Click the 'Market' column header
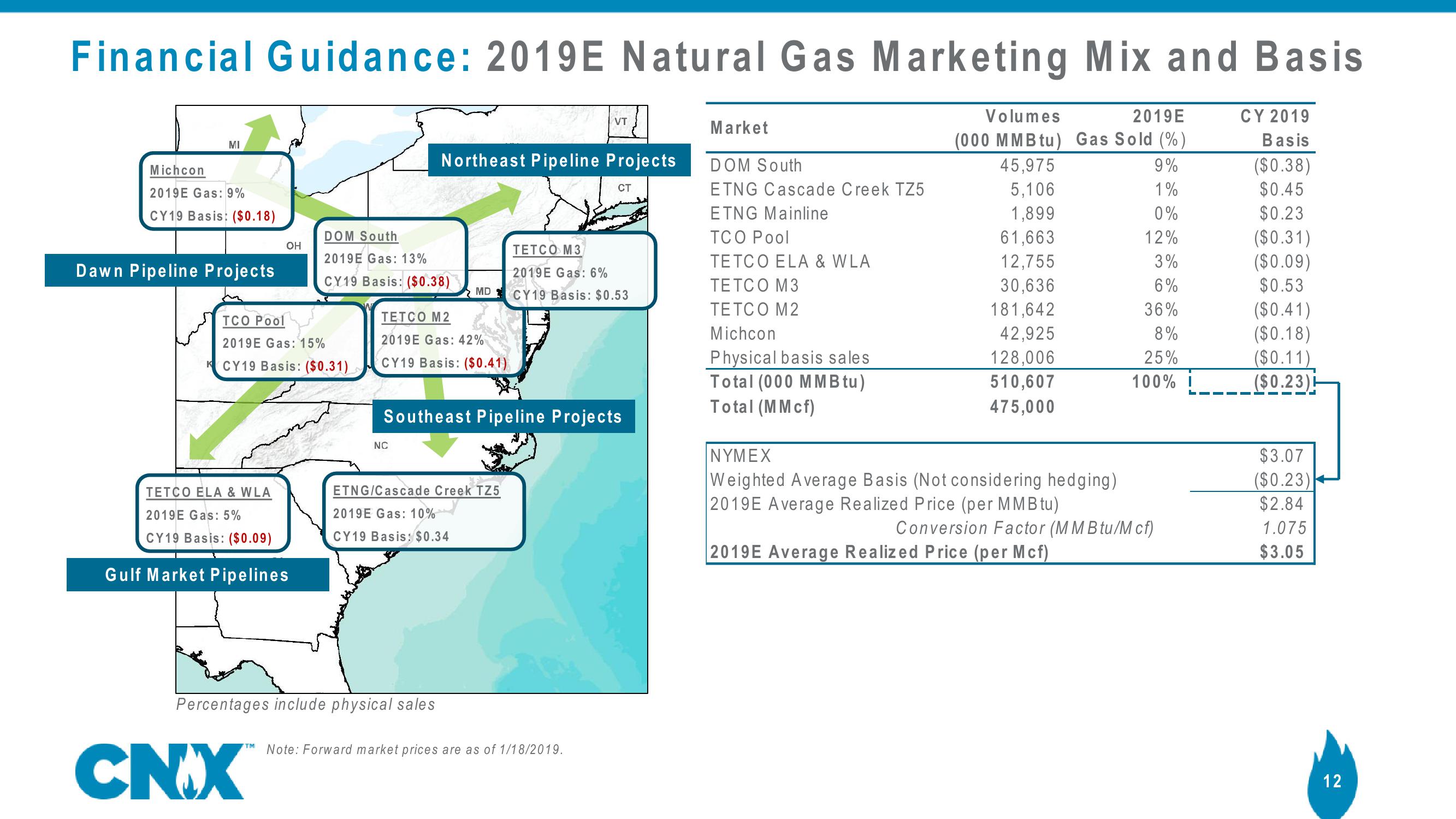Screen dimensions: 1456x819 coord(739,128)
